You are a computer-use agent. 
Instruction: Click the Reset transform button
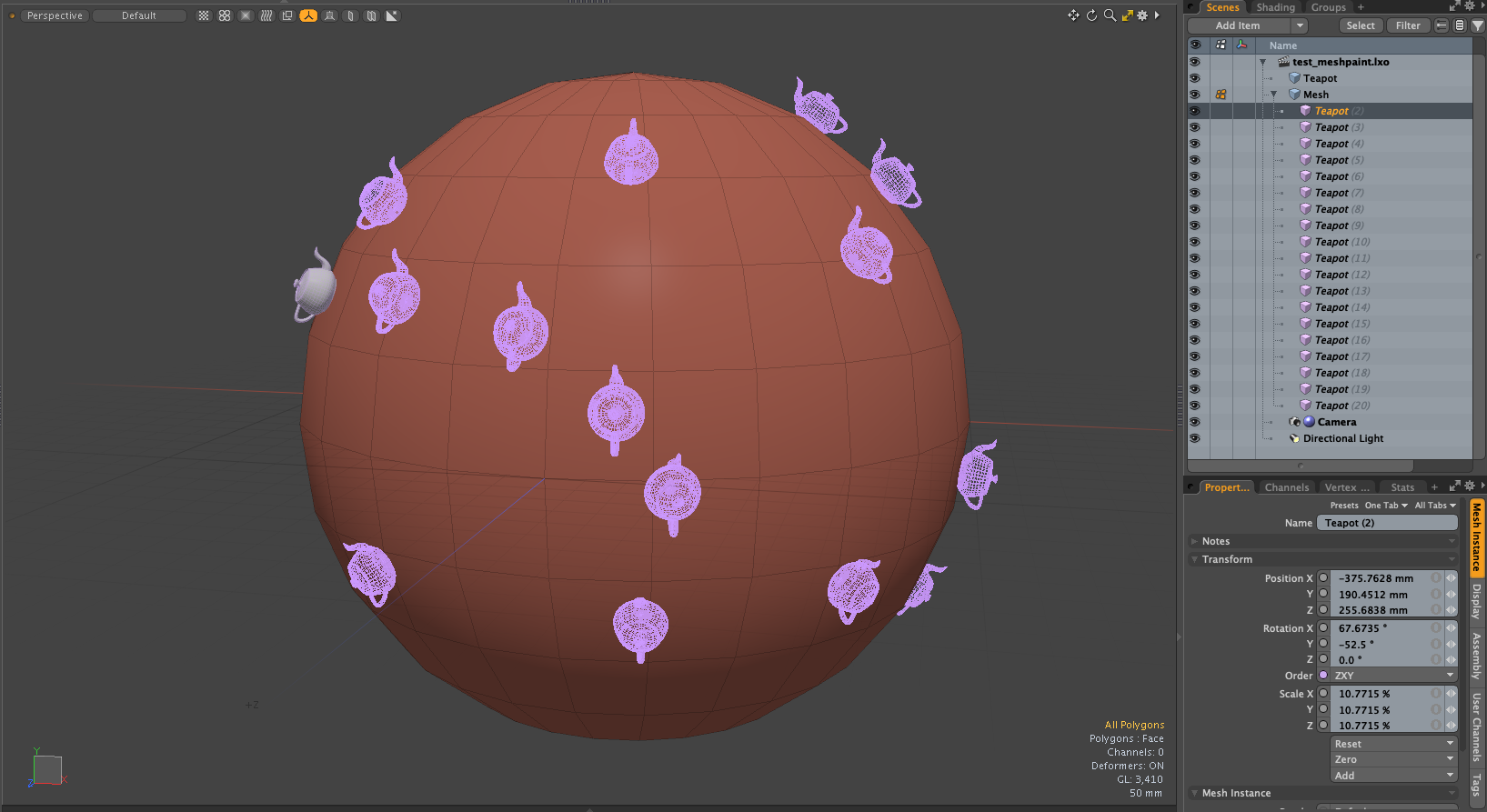(x=1393, y=744)
